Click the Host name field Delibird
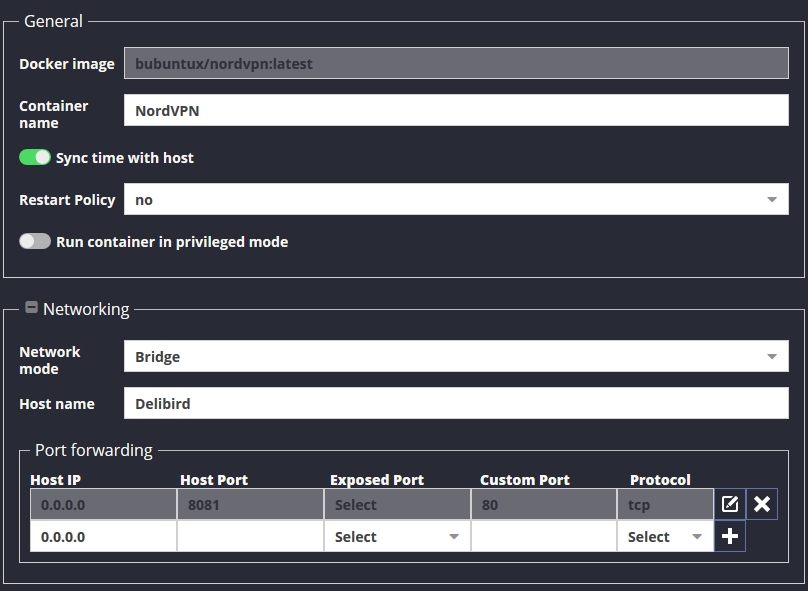This screenshot has height=591, width=808. click(456, 403)
